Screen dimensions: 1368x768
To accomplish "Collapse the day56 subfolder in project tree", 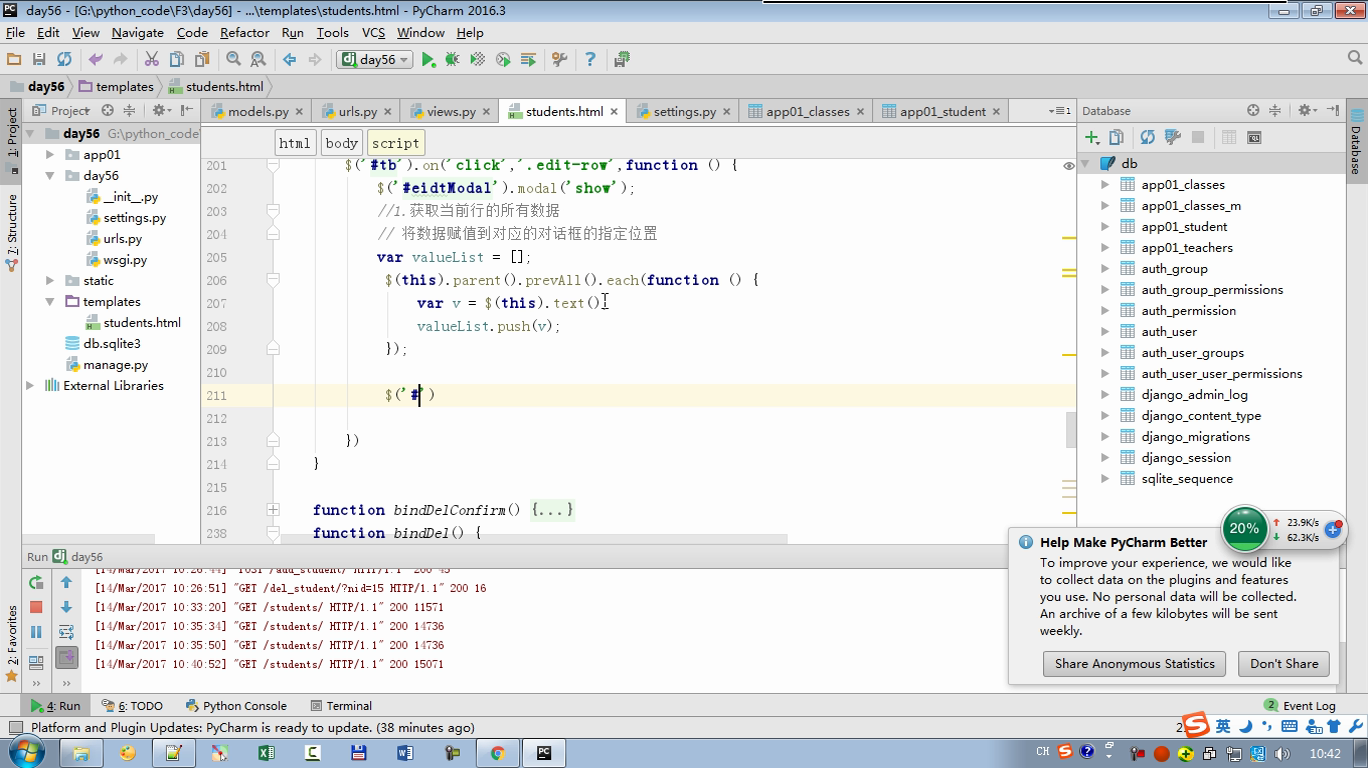I will pos(50,176).
